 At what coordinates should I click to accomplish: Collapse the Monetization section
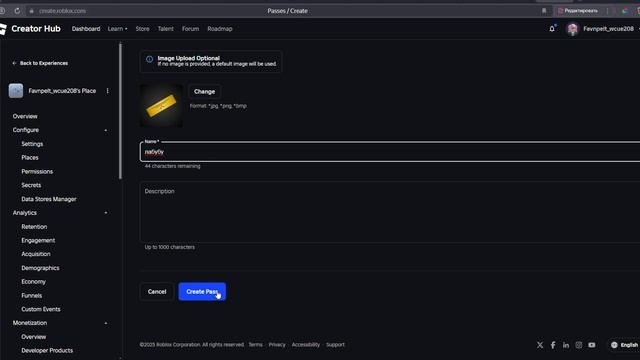coord(106,323)
